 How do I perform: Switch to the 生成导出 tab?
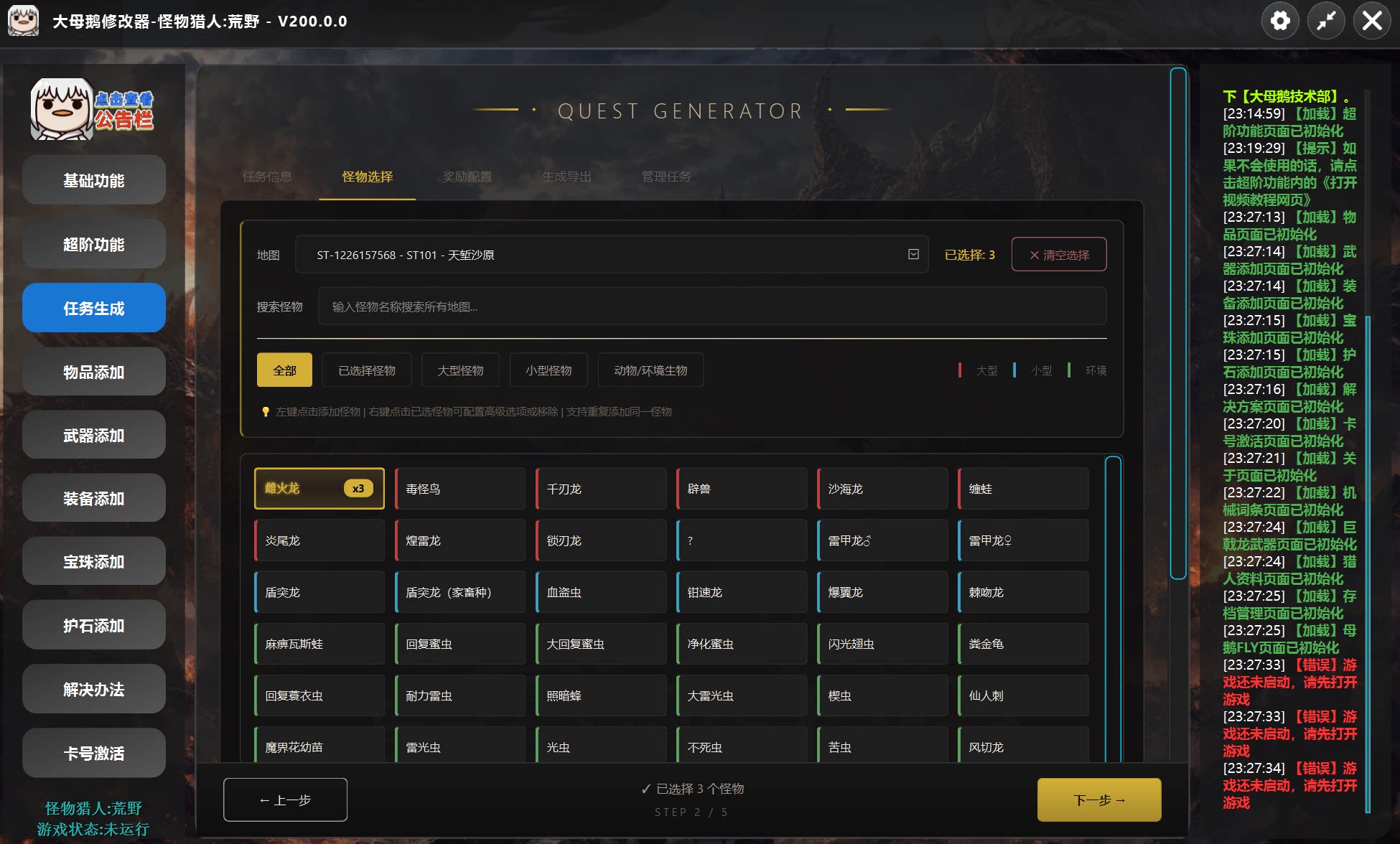pyautogui.click(x=567, y=177)
